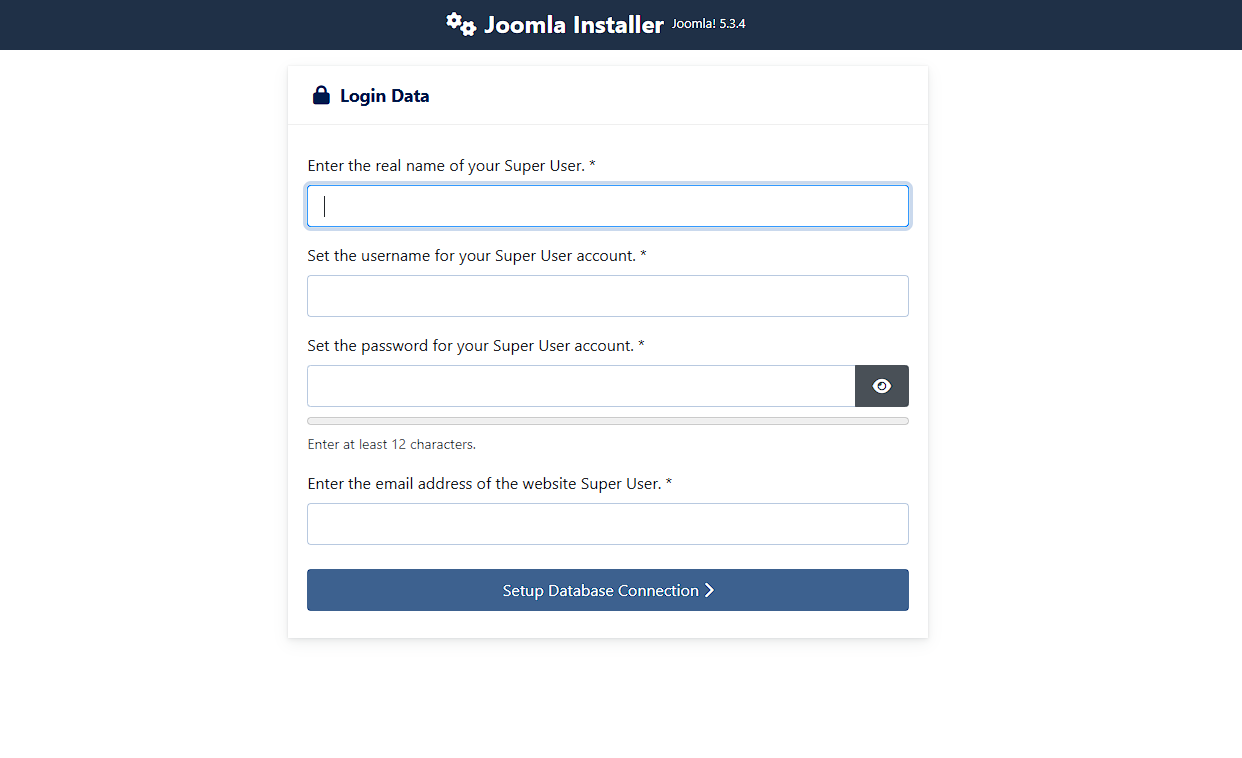This screenshot has width=1242, height=758.
Task: Click the Joomla Installer title text
Action: coord(573,25)
